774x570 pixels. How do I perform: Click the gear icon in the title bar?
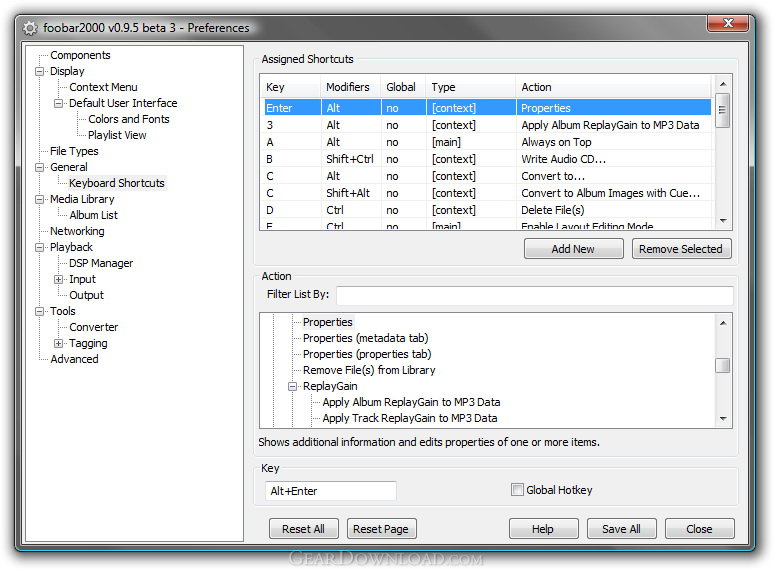[30, 28]
